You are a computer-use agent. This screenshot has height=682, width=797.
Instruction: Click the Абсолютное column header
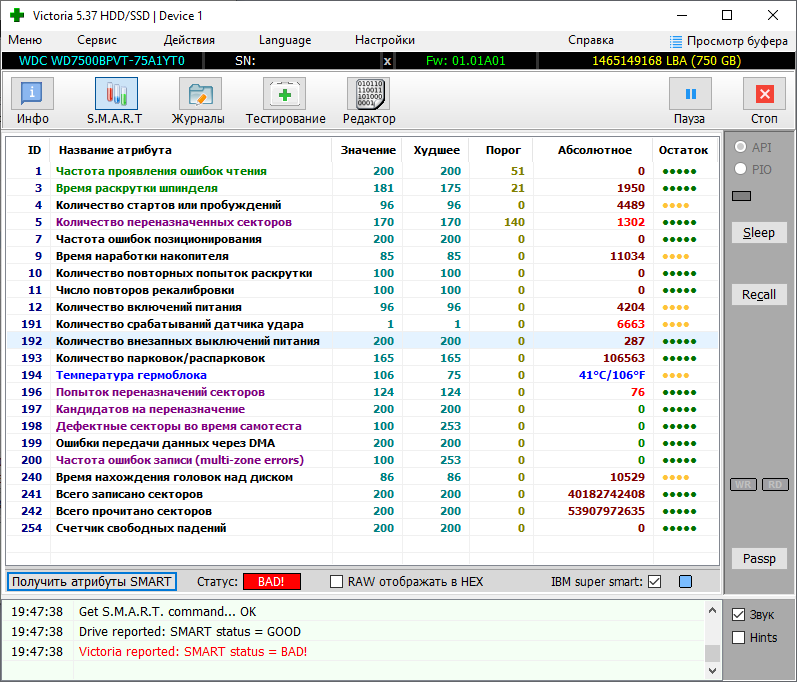click(x=595, y=150)
